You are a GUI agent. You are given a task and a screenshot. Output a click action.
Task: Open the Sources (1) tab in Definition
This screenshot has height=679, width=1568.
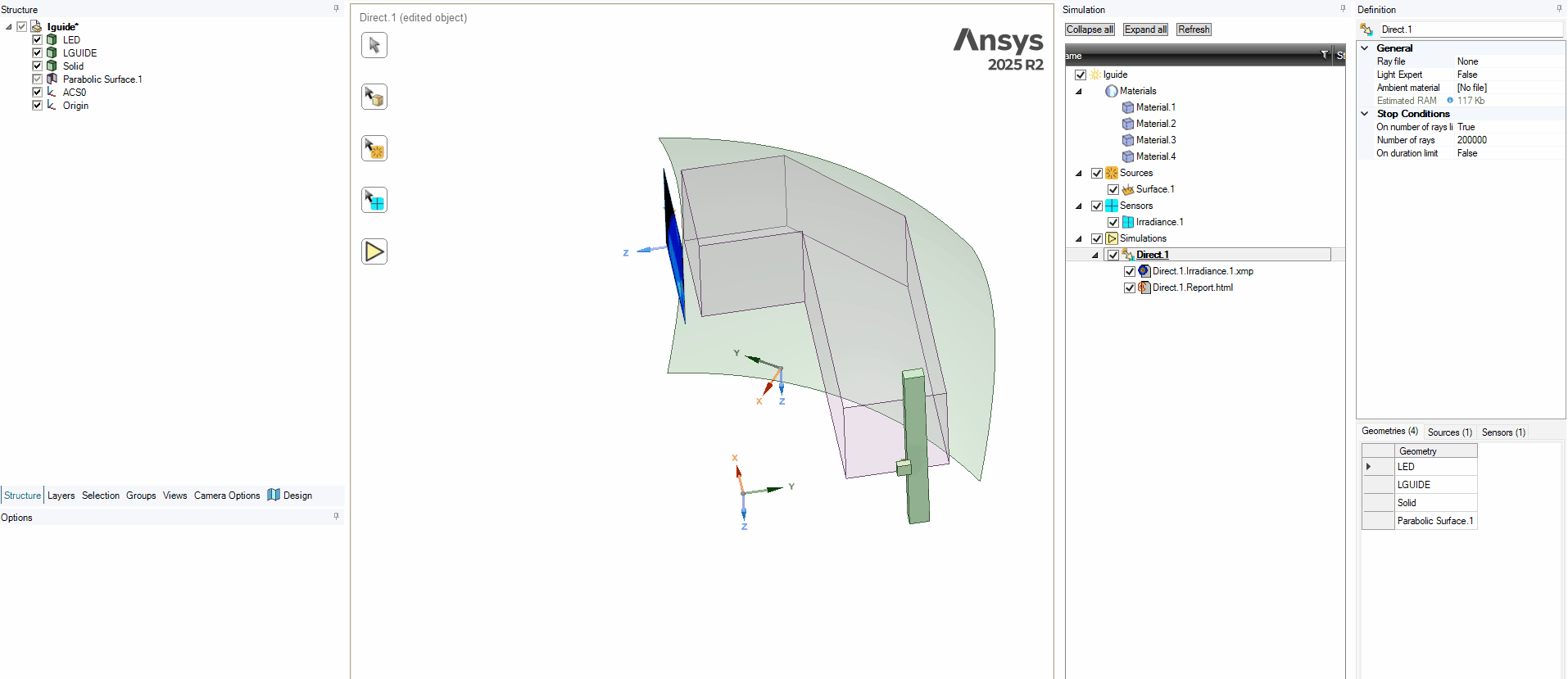[1449, 432]
